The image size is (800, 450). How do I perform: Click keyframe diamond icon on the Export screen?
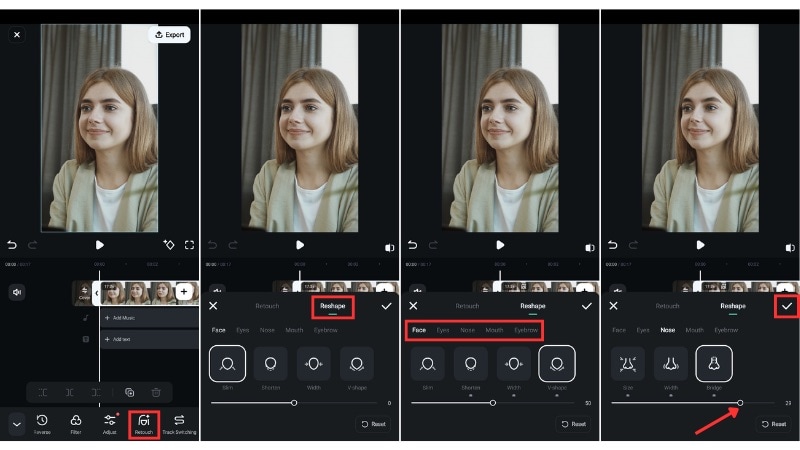168,245
